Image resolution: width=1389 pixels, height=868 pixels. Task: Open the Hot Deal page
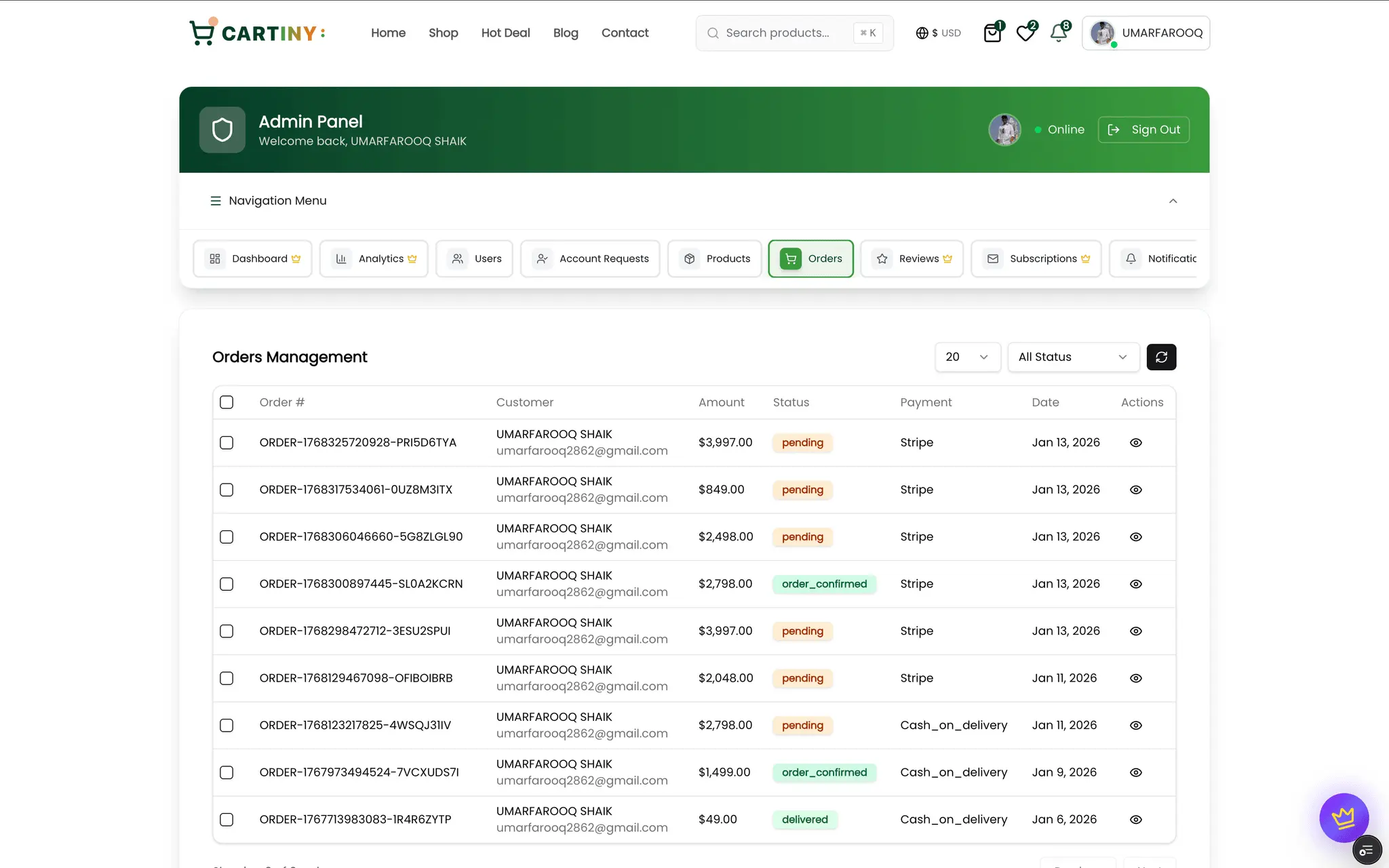coord(505,33)
